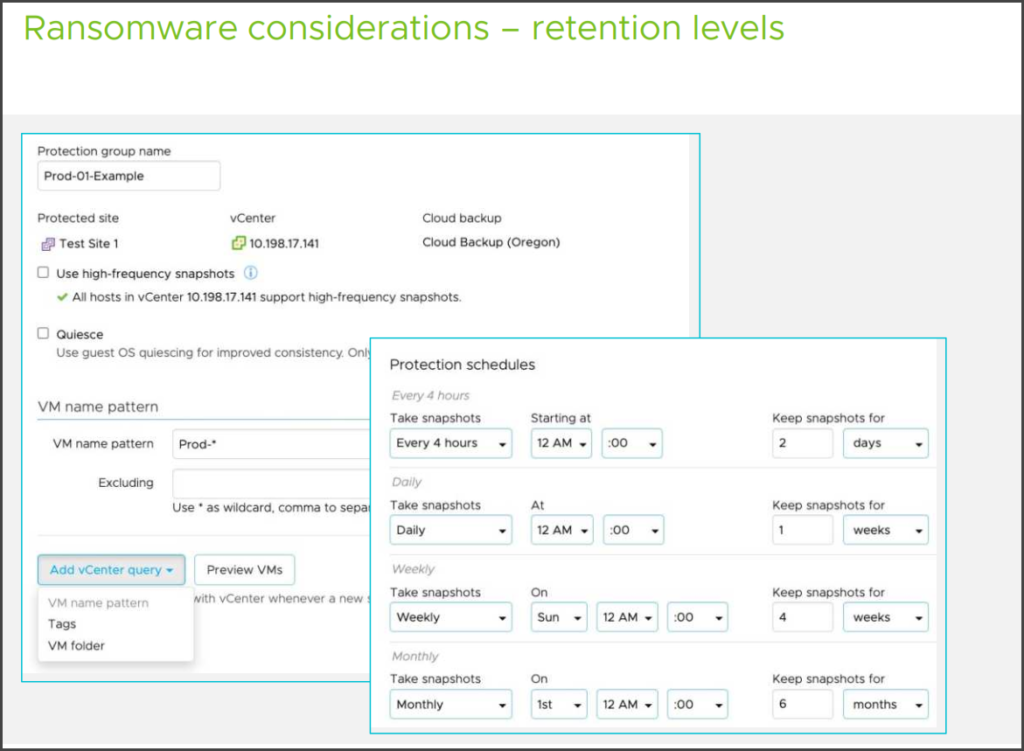Open the Sun weekly day selector

click(x=558, y=617)
